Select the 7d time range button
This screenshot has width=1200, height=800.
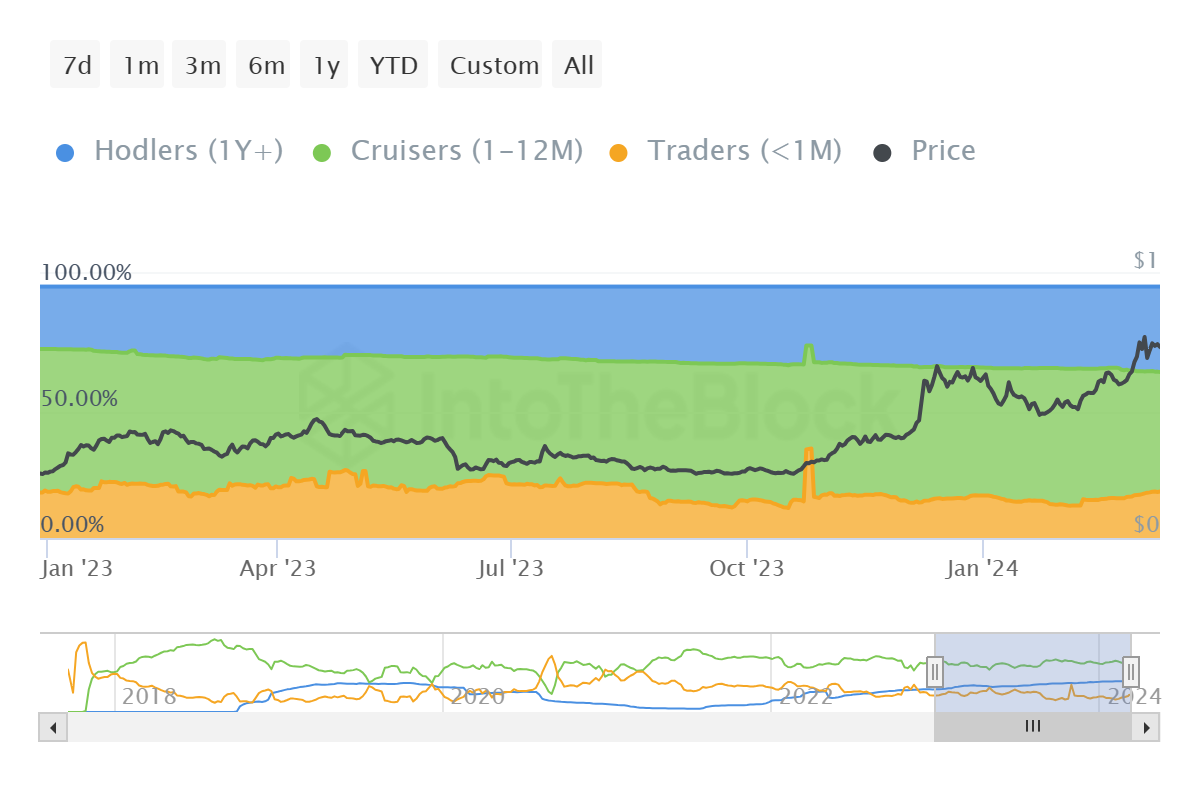tap(76, 65)
